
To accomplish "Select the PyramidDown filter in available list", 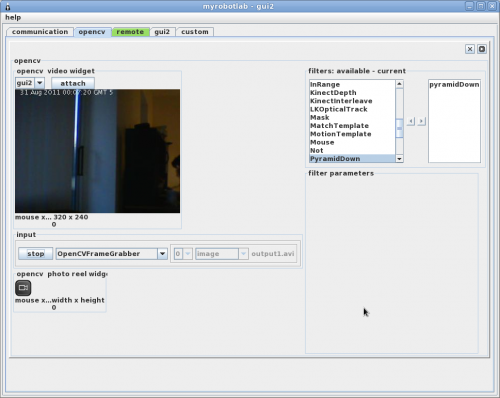I will pyautogui.click(x=352, y=159).
